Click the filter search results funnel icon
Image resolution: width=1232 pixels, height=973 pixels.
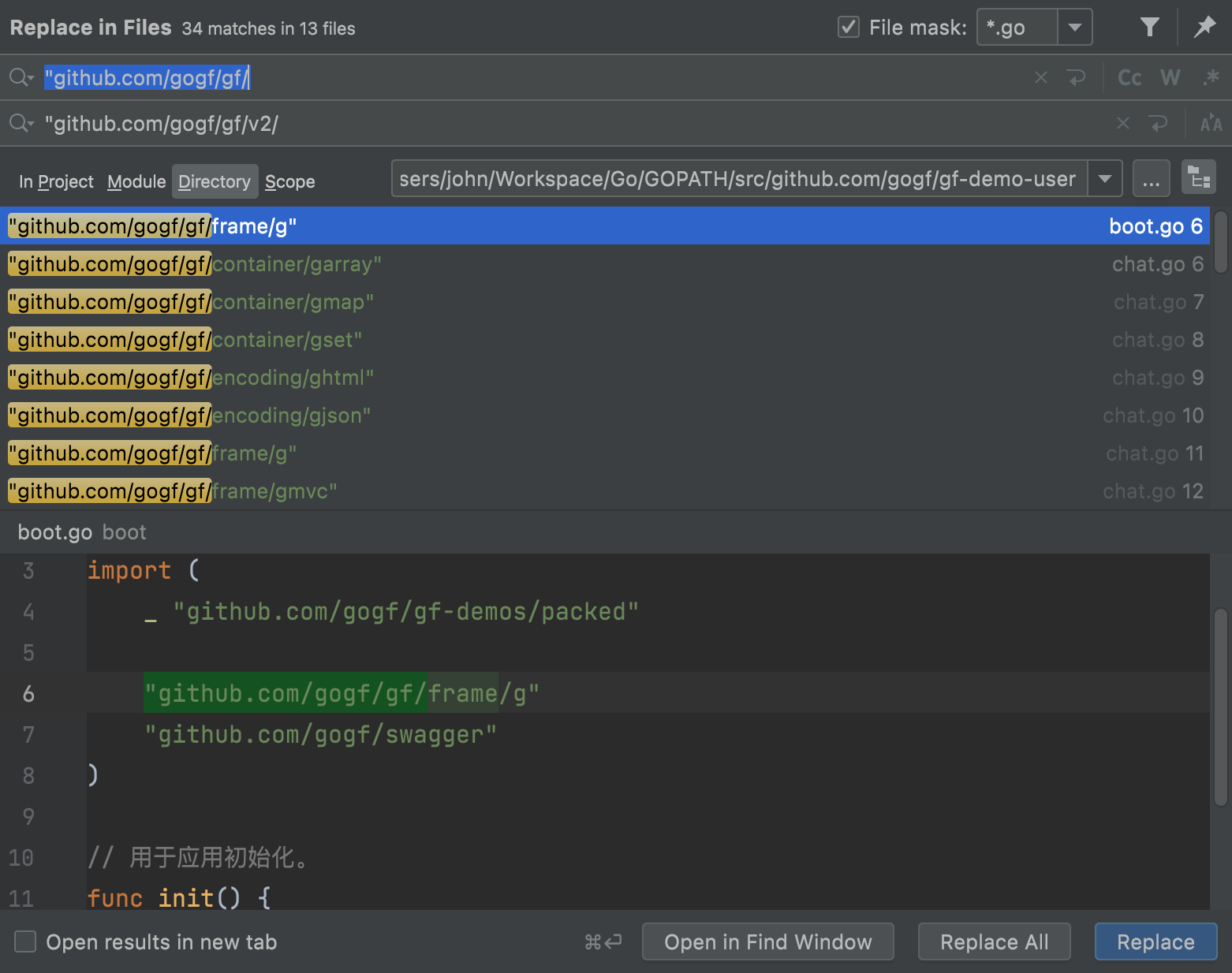pos(1149,28)
